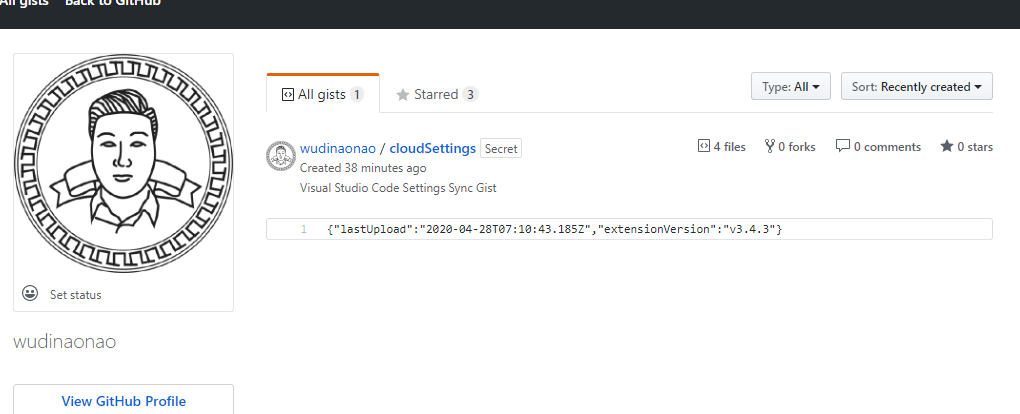Switch to the Starred tab label

point(436,95)
